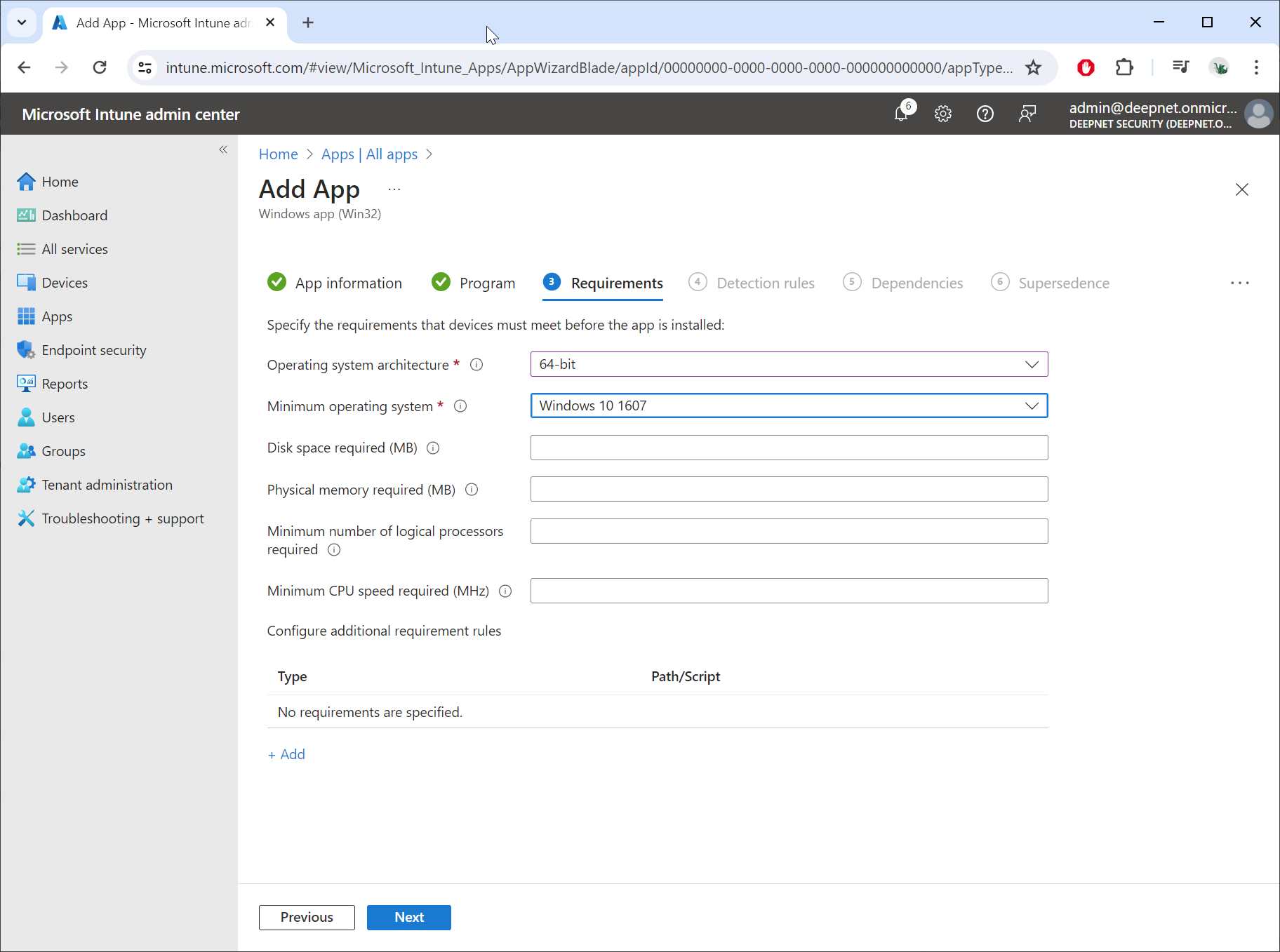Click the help question mark icon
1280x952 pixels.
[985, 114]
